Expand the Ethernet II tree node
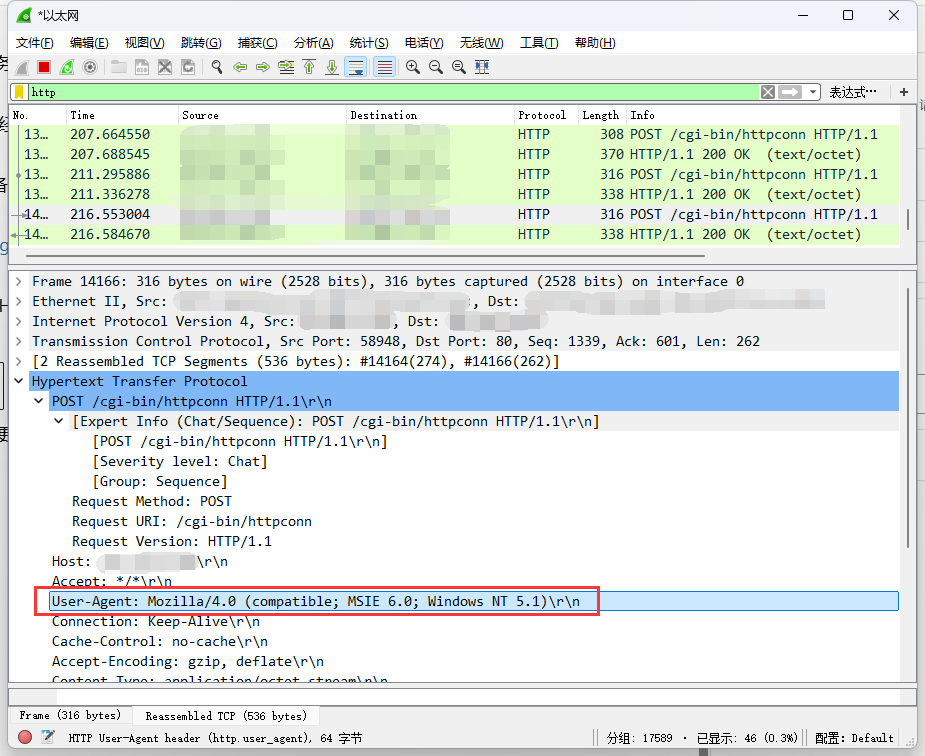 point(20,301)
